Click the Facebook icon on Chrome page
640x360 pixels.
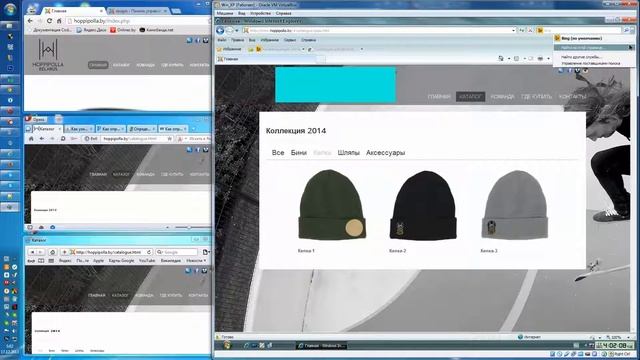point(198,40)
